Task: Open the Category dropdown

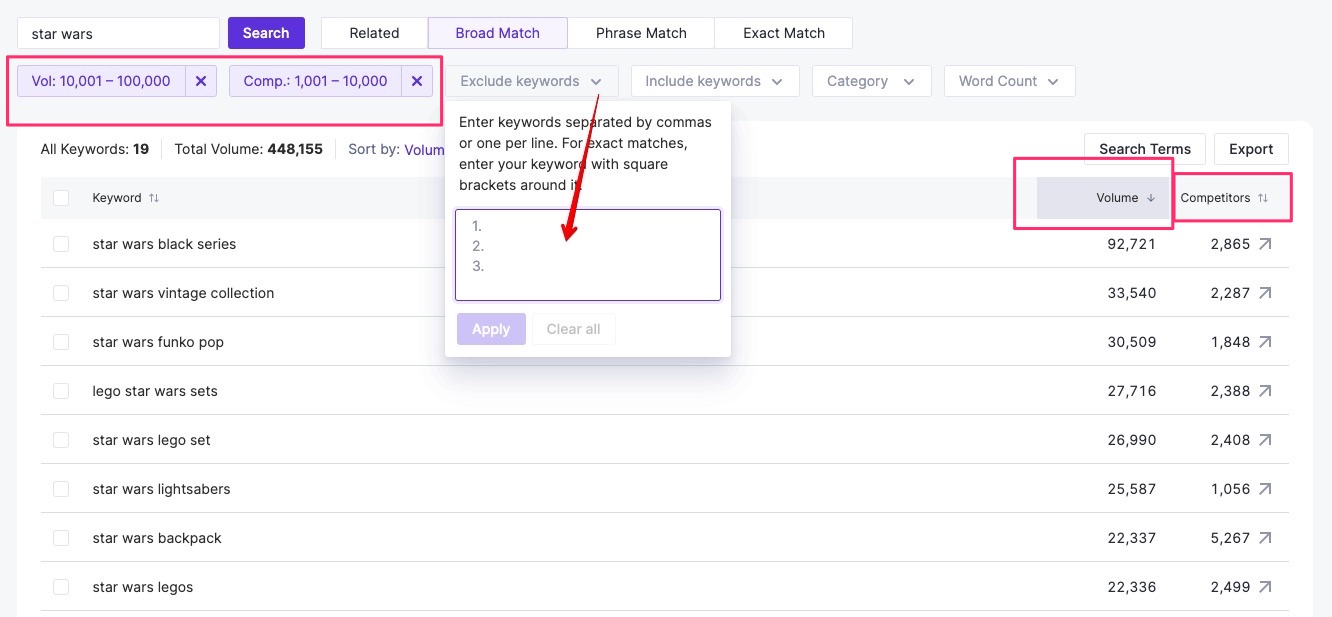Action: tap(871, 81)
